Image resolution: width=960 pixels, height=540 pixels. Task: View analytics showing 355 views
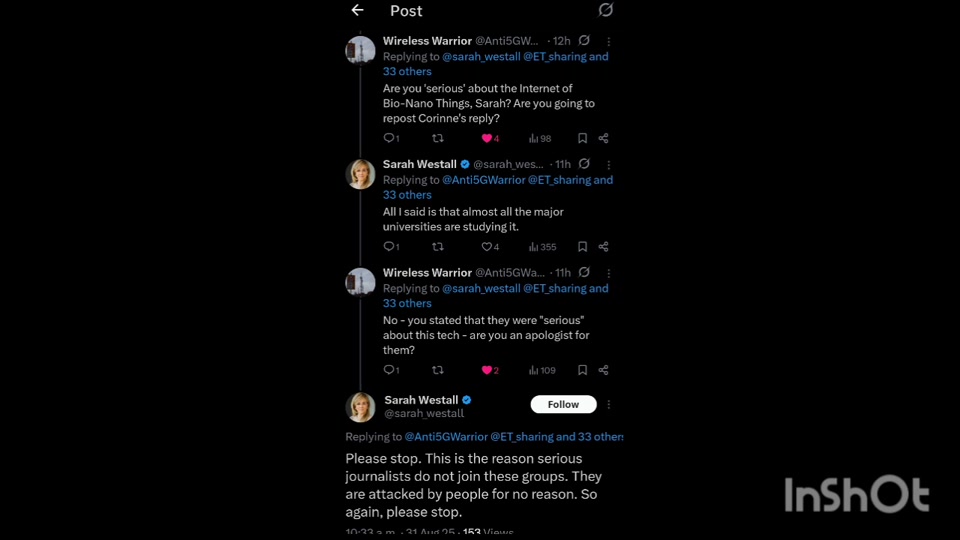pyautogui.click(x=542, y=246)
